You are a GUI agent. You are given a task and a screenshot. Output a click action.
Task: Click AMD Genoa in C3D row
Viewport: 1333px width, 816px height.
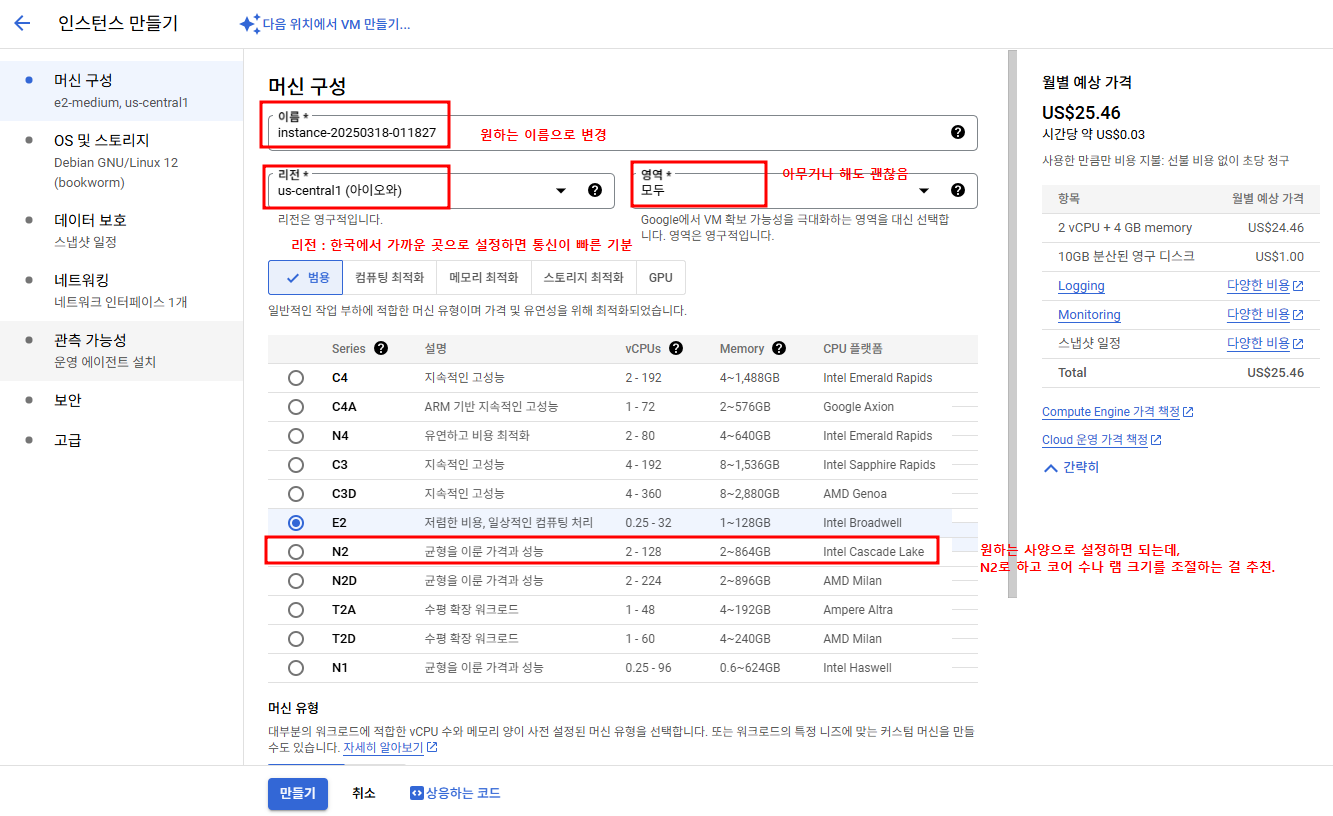(x=854, y=494)
